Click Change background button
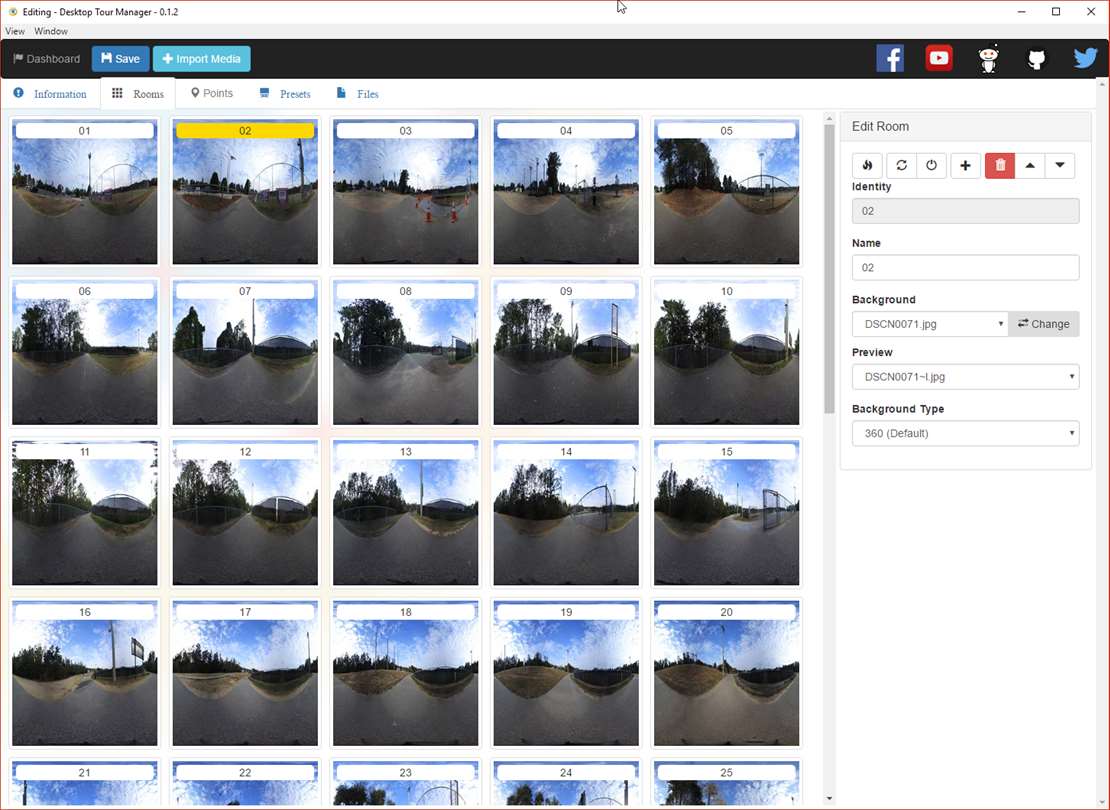This screenshot has height=810, width=1110. pos(1043,324)
